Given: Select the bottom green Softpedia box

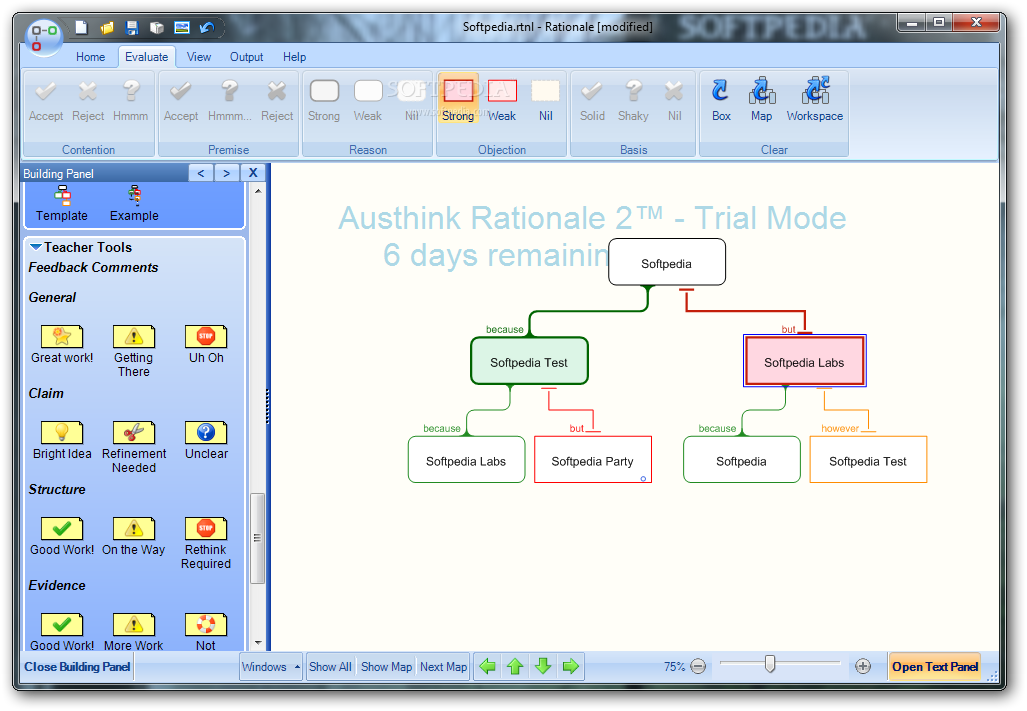Looking at the screenshot, I should tap(741, 460).
